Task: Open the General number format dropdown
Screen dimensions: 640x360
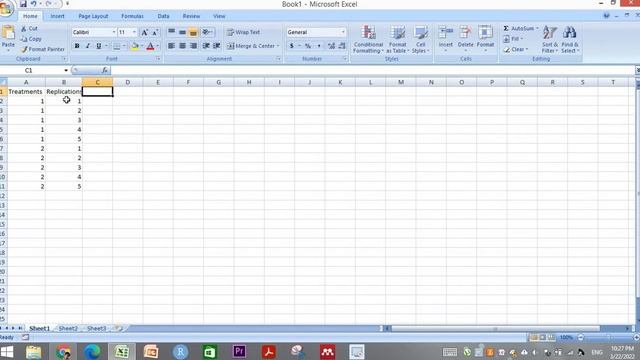Action: pos(343,32)
